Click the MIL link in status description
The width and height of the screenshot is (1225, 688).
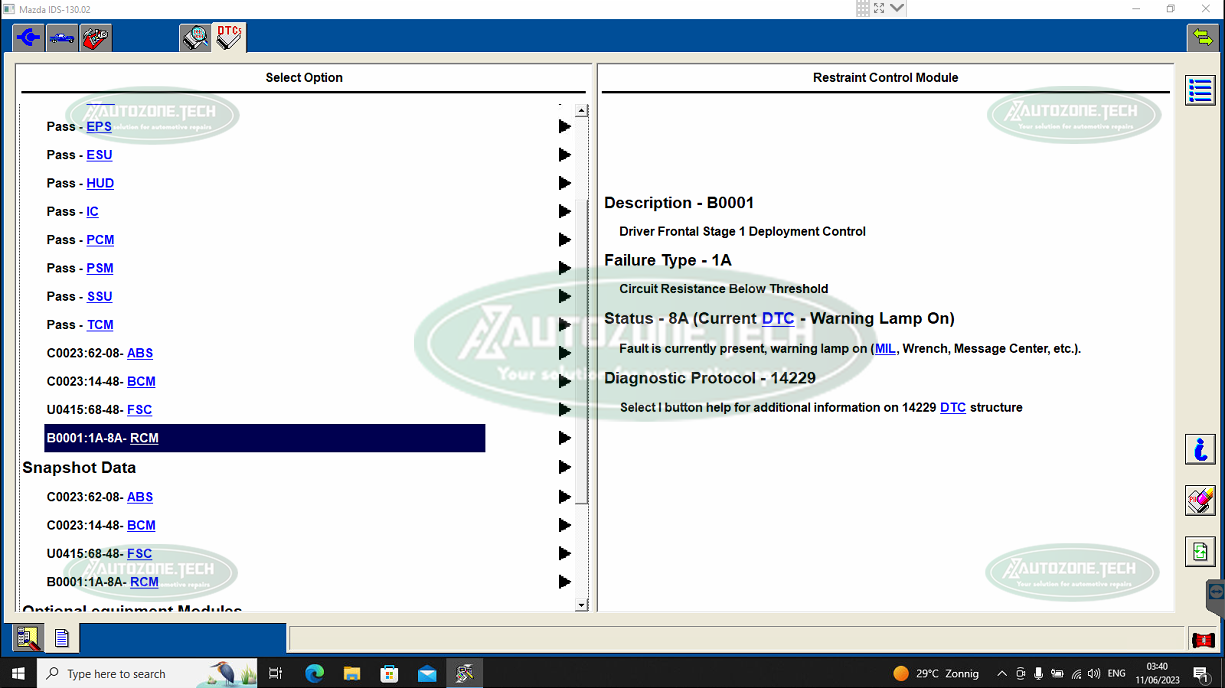(x=885, y=349)
